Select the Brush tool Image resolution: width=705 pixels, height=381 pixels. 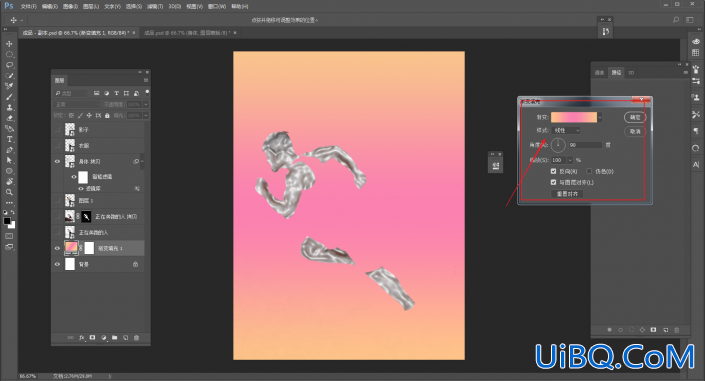tap(9, 97)
